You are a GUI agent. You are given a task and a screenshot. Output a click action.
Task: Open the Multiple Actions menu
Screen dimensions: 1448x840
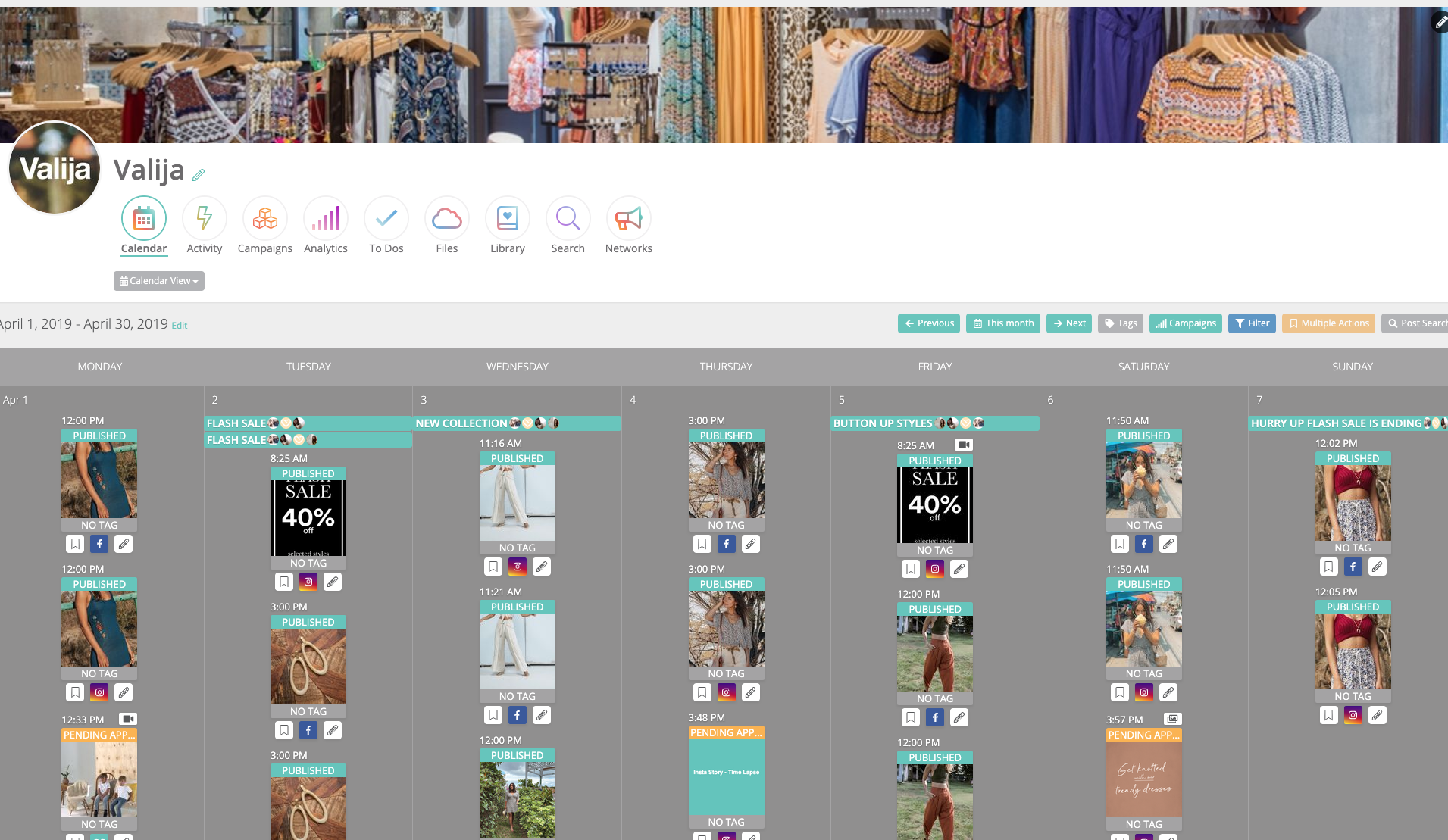click(1328, 323)
